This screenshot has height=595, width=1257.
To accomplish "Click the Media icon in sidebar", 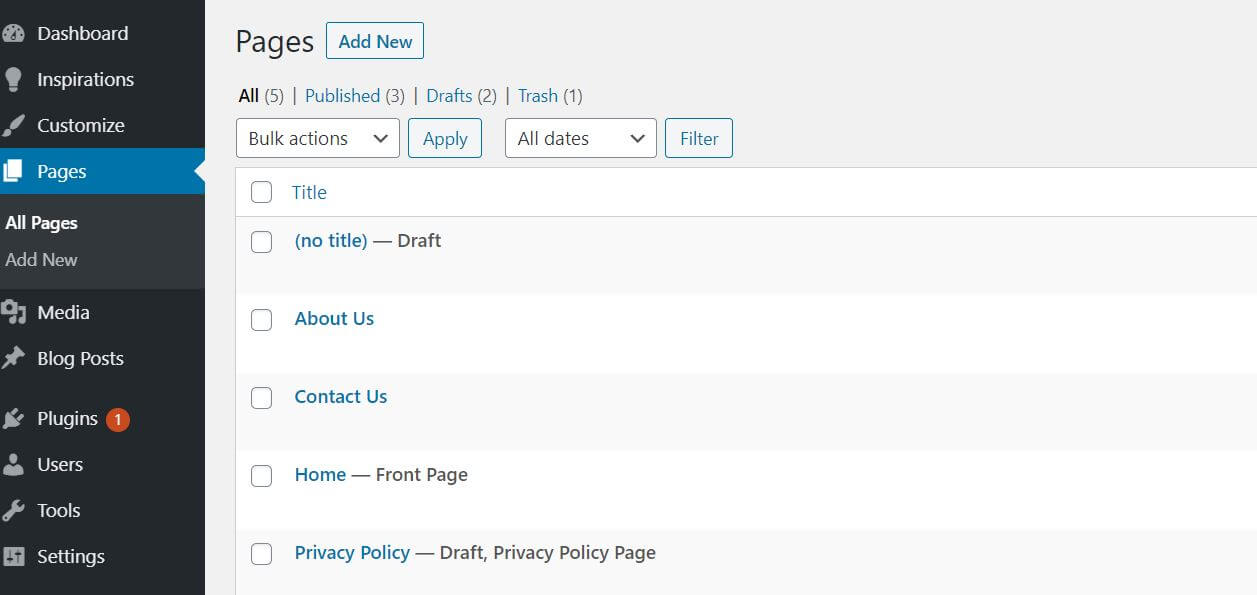I will coord(13,312).
